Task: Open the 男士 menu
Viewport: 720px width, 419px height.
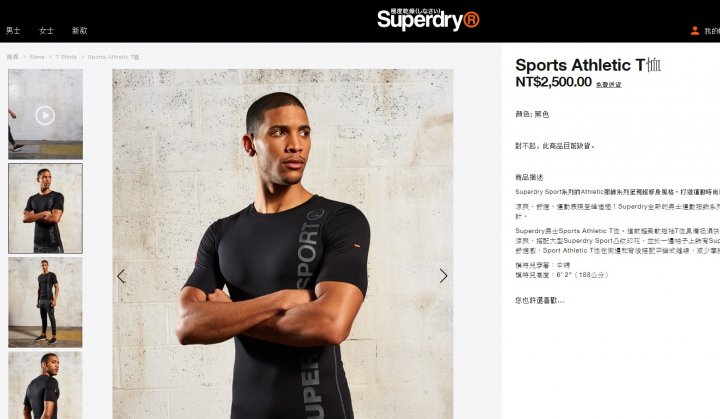Action: (x=13, y=30)
